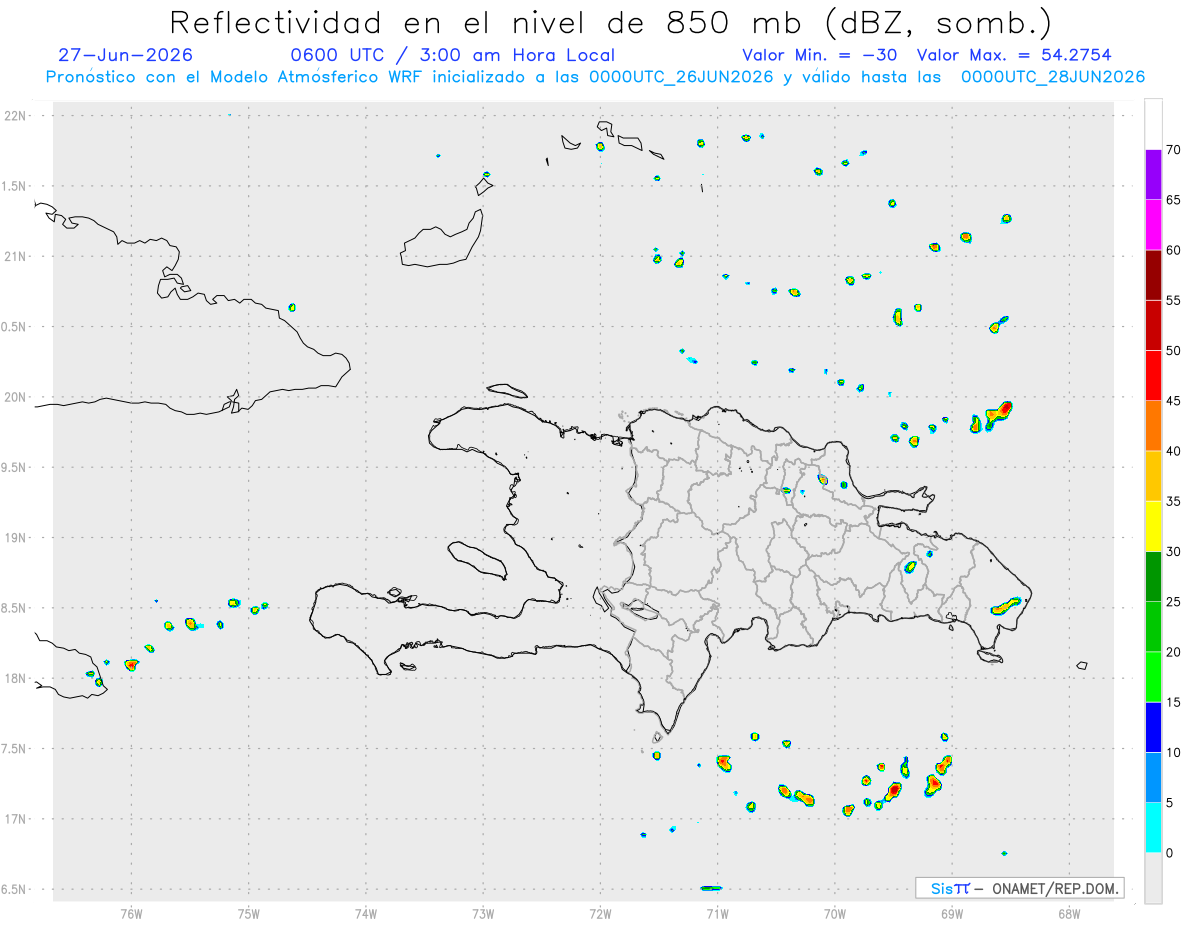The width and height of the screenshot is (1200, 927).
Task: Click the colorbar value label '15'
Action: tap(1174, 702)
